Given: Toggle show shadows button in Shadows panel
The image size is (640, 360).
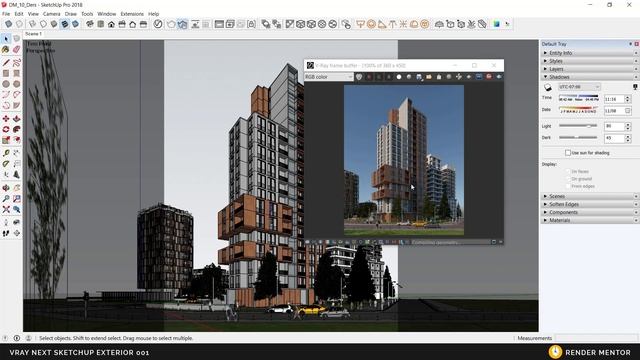Looking at the screenshot, I should (548, 87).
